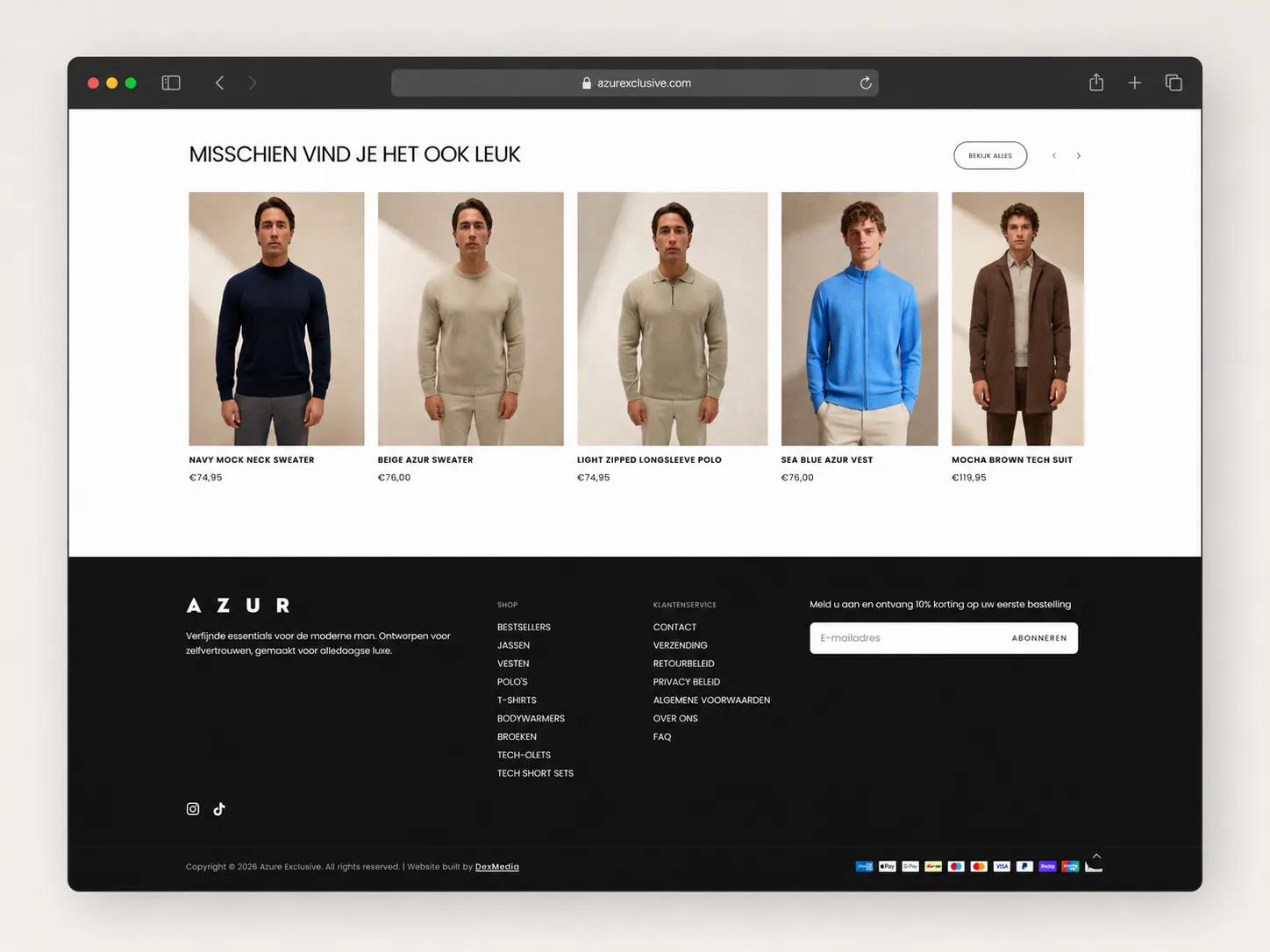Click the Apple Pay payment icon
1270x952 pixels.
[x=888, y=866]
